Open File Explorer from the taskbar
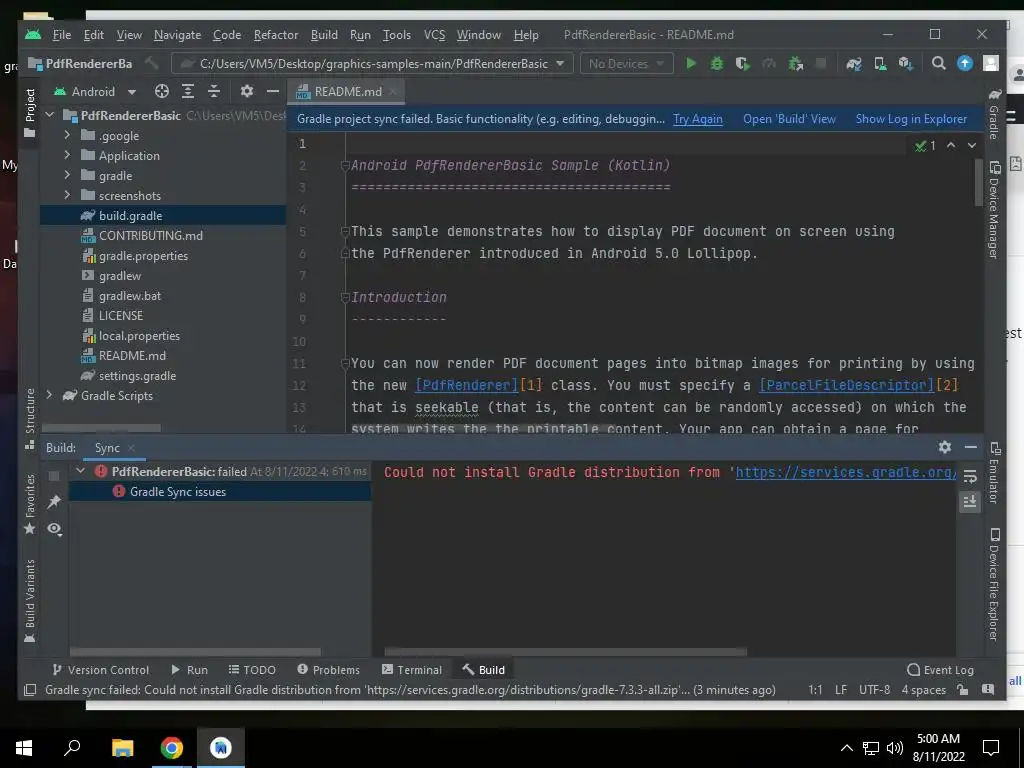1024x768 pixels. pyautogui.click(x=122, y=748)
